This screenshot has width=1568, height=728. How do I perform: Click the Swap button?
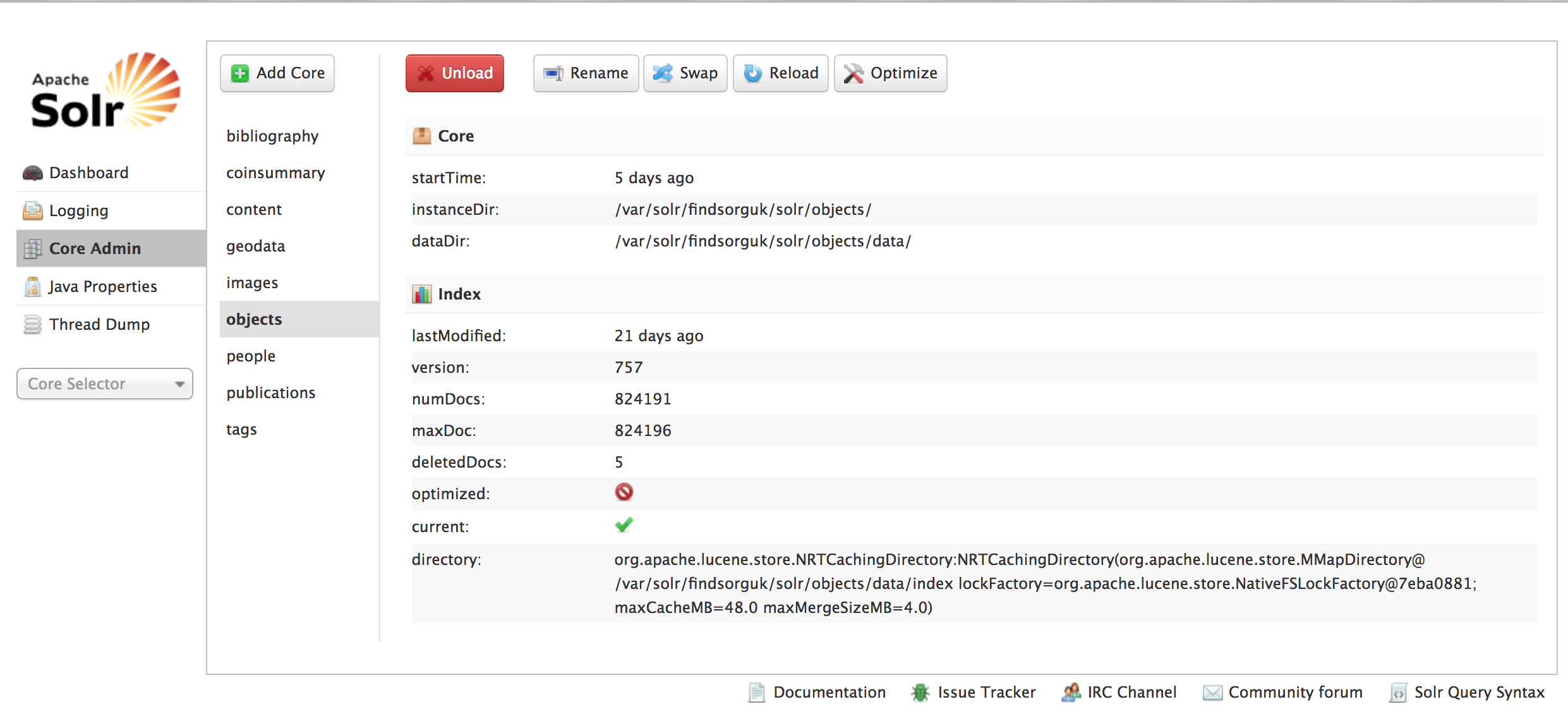click(x=685, y=73)
